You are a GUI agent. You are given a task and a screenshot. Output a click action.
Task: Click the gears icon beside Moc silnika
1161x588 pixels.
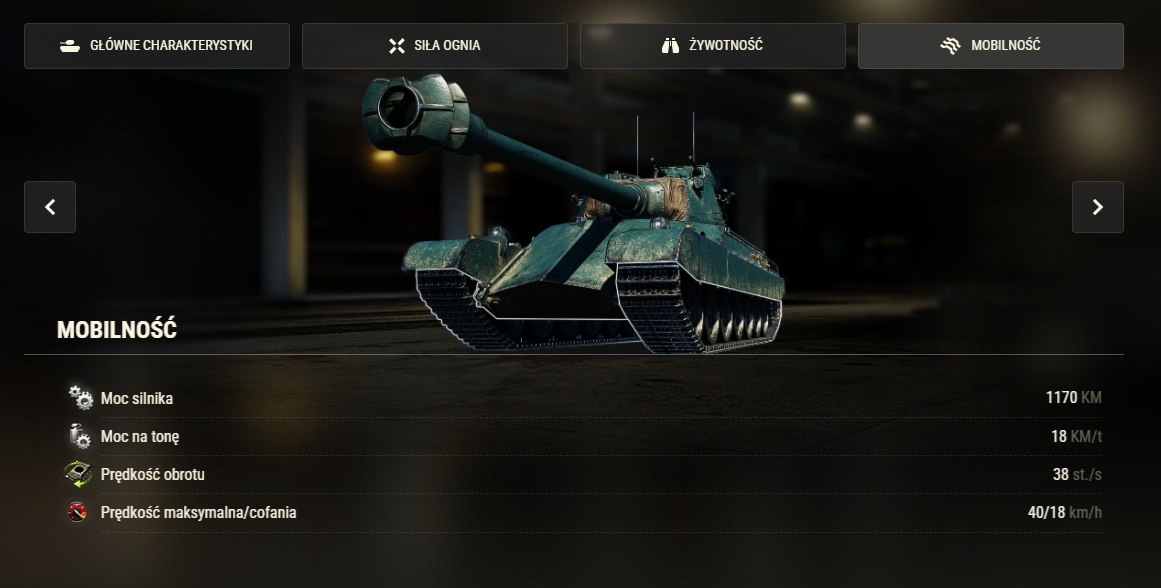coord(81,398)
